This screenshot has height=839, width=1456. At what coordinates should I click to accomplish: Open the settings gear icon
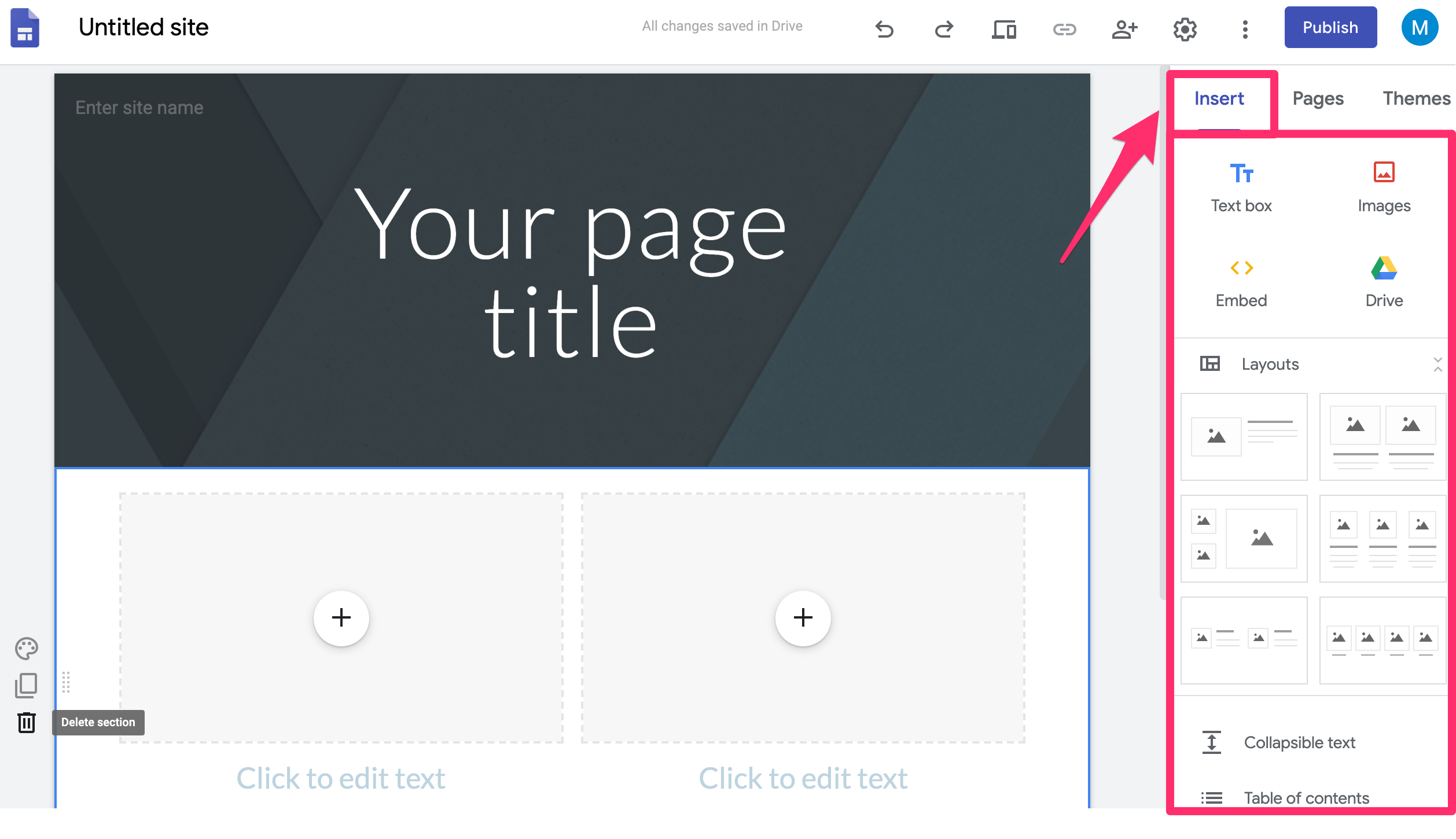click(x=1185, y=28)
